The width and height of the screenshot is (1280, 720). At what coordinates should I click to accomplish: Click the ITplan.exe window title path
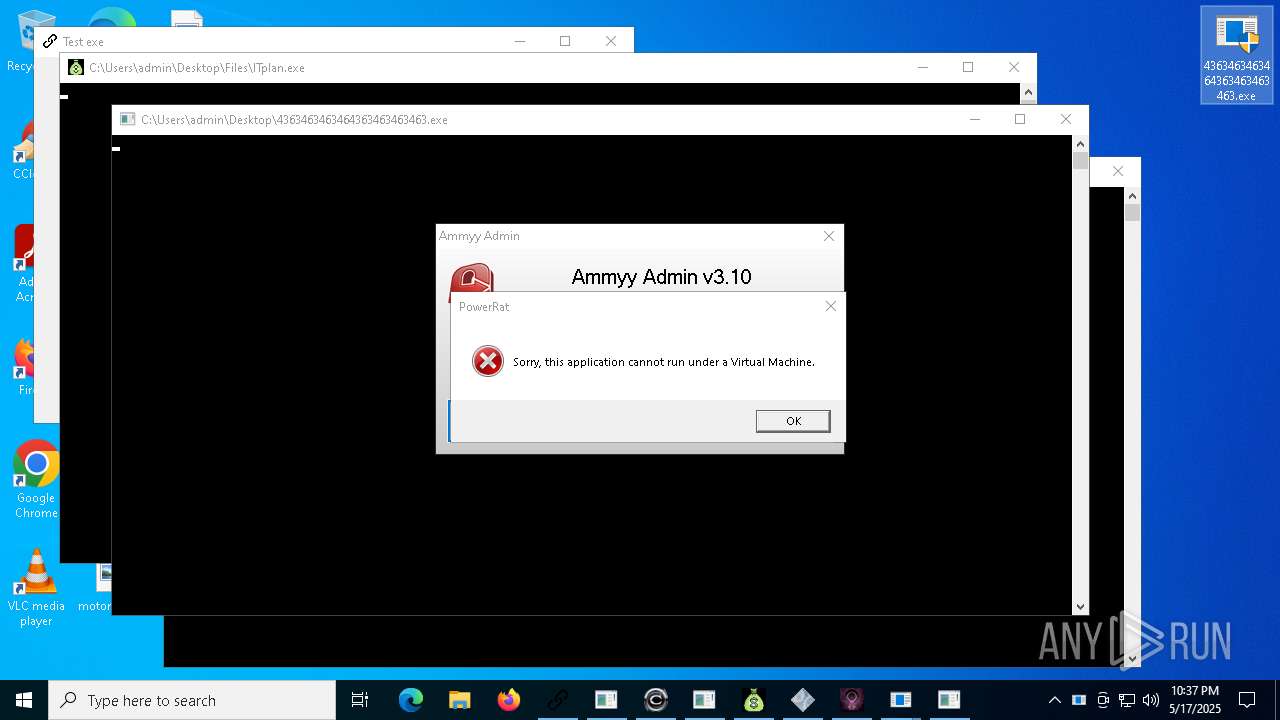[197, 68]
